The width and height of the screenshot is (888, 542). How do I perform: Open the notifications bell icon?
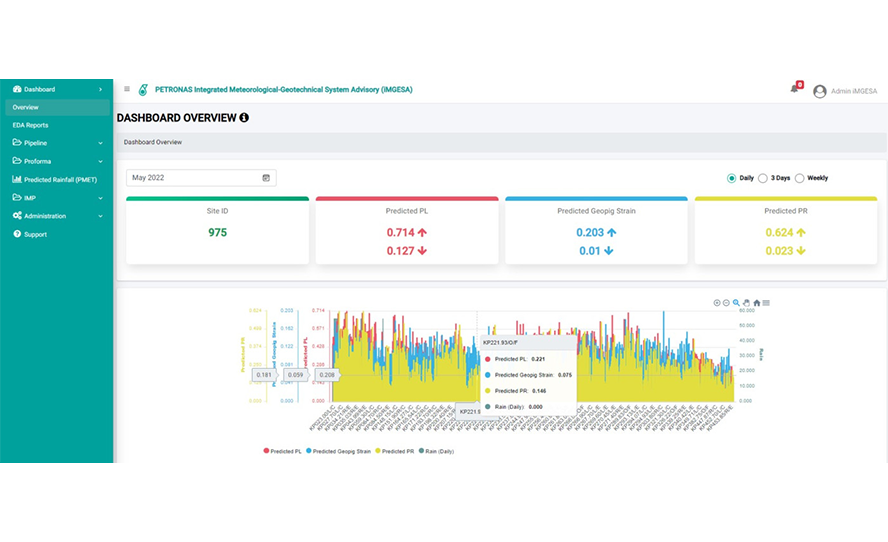794,89
